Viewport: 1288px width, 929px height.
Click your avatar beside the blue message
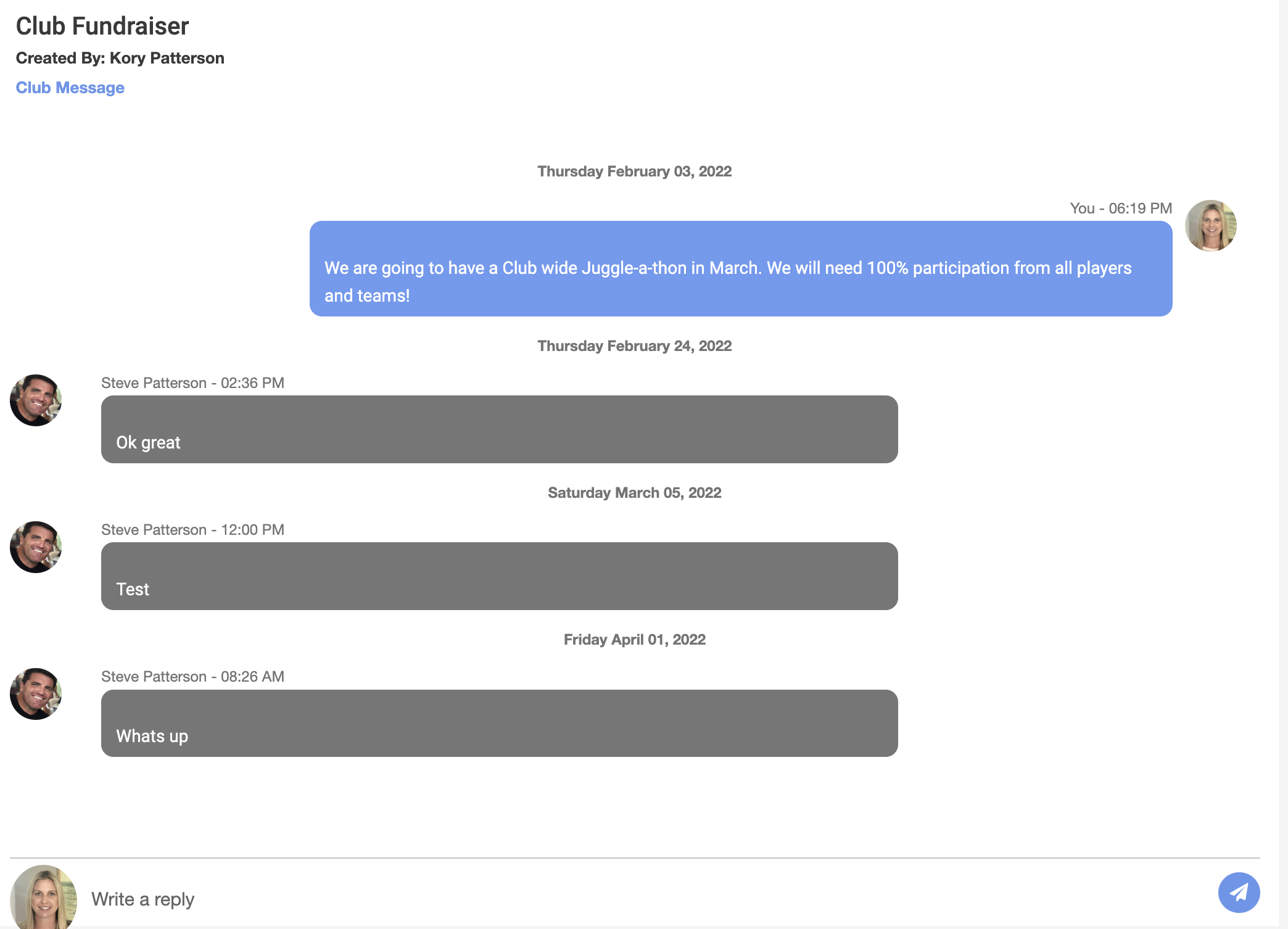pos(1210,226)
